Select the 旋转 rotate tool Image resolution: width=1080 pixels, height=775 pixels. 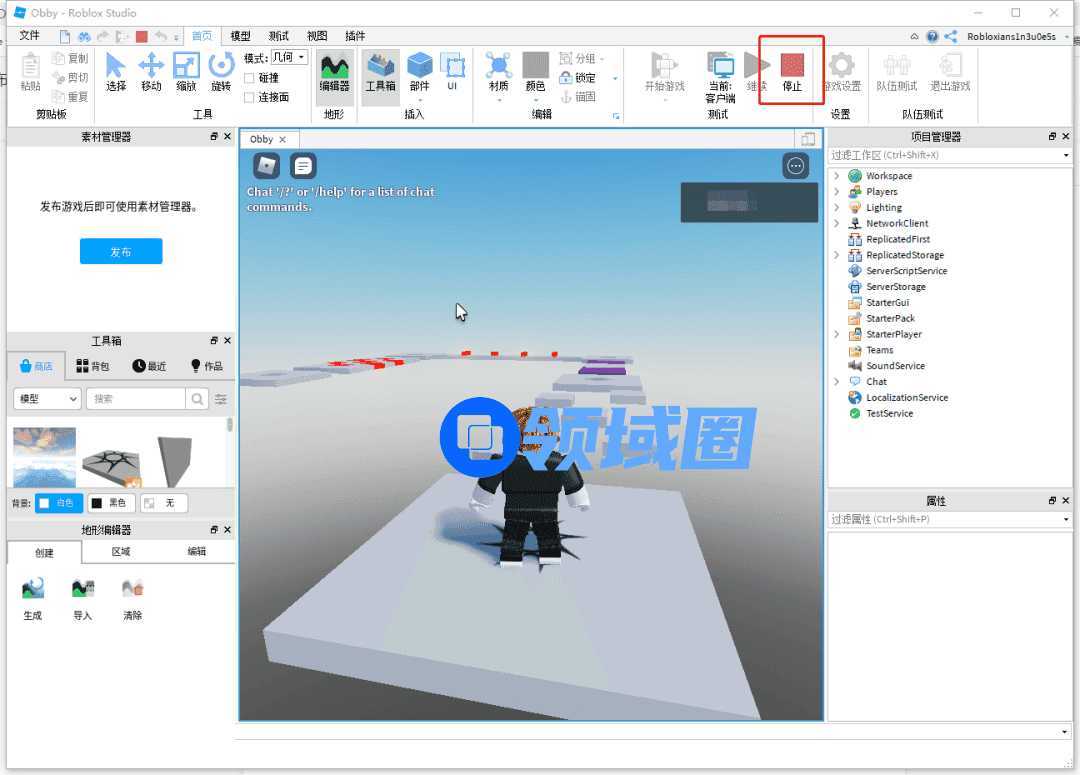(x=221, y=70)
